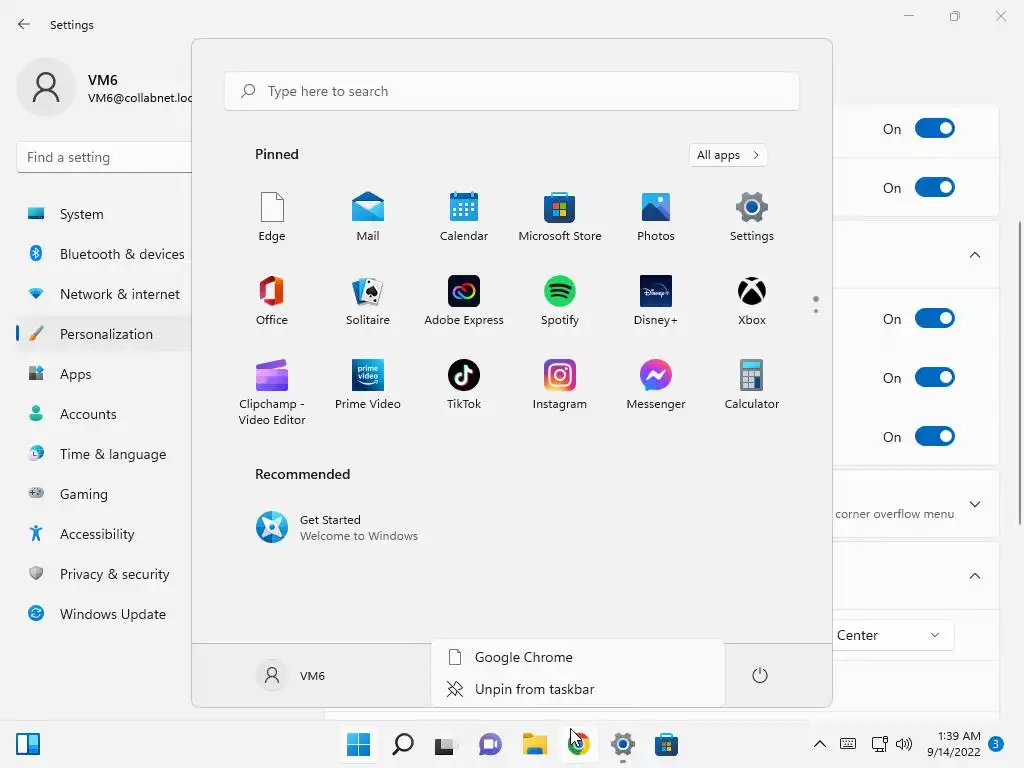The height and width of the screenshot is (768, 1024).
Task: Toggle the third On switch in Settings
Action: click(935, 319)
